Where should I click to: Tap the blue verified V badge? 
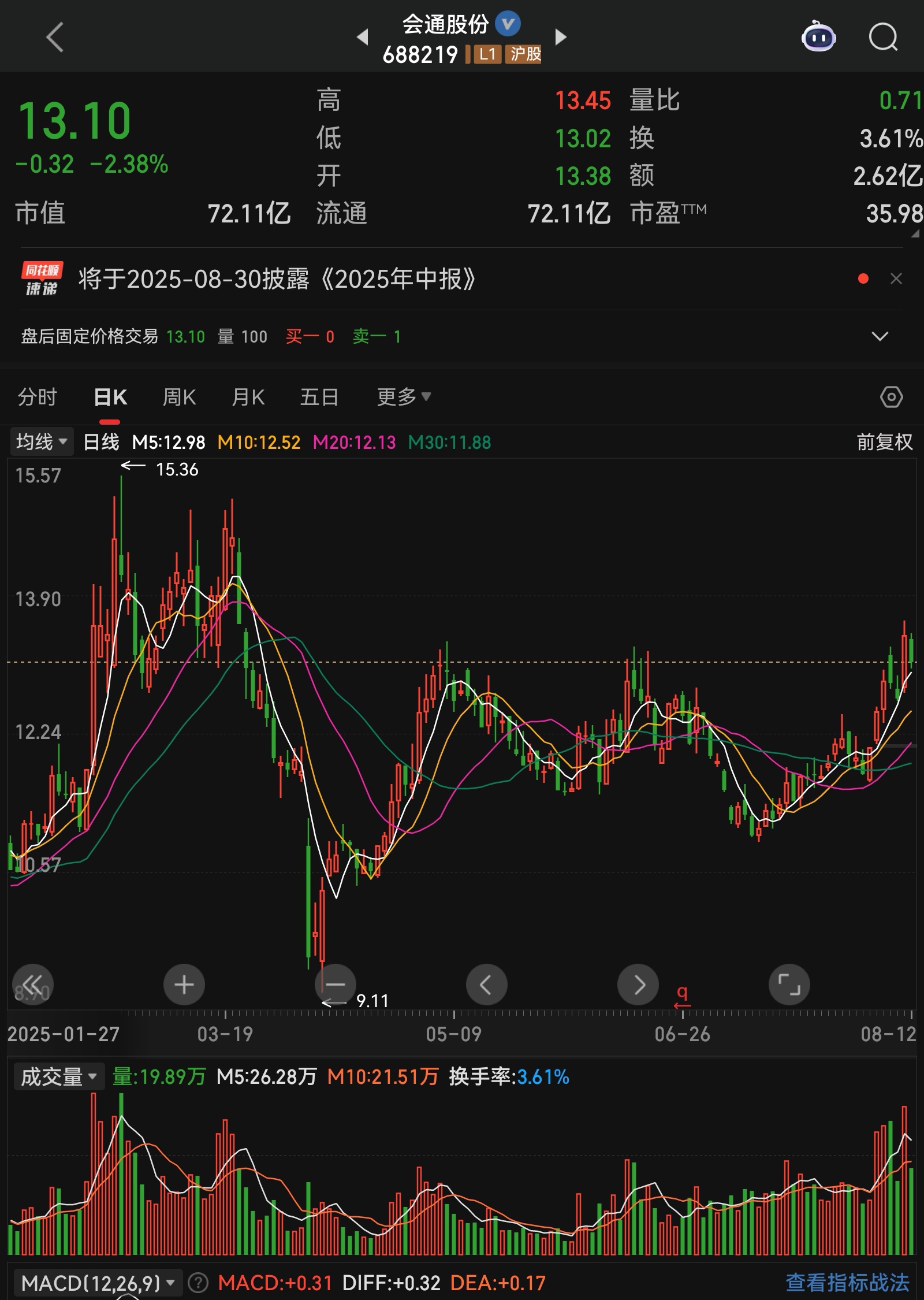(x=508, y=24)
